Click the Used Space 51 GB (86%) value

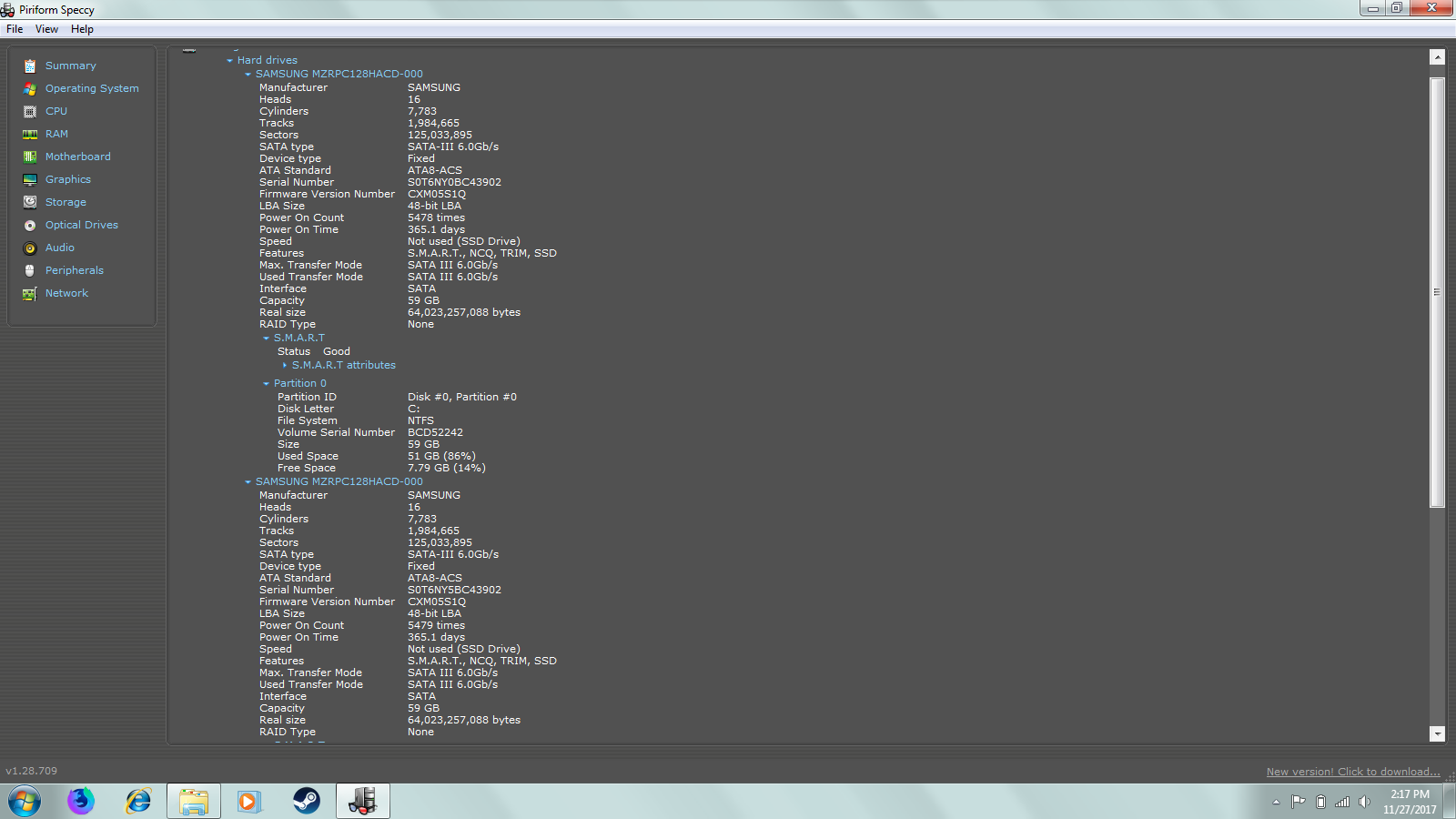(441, 456)
